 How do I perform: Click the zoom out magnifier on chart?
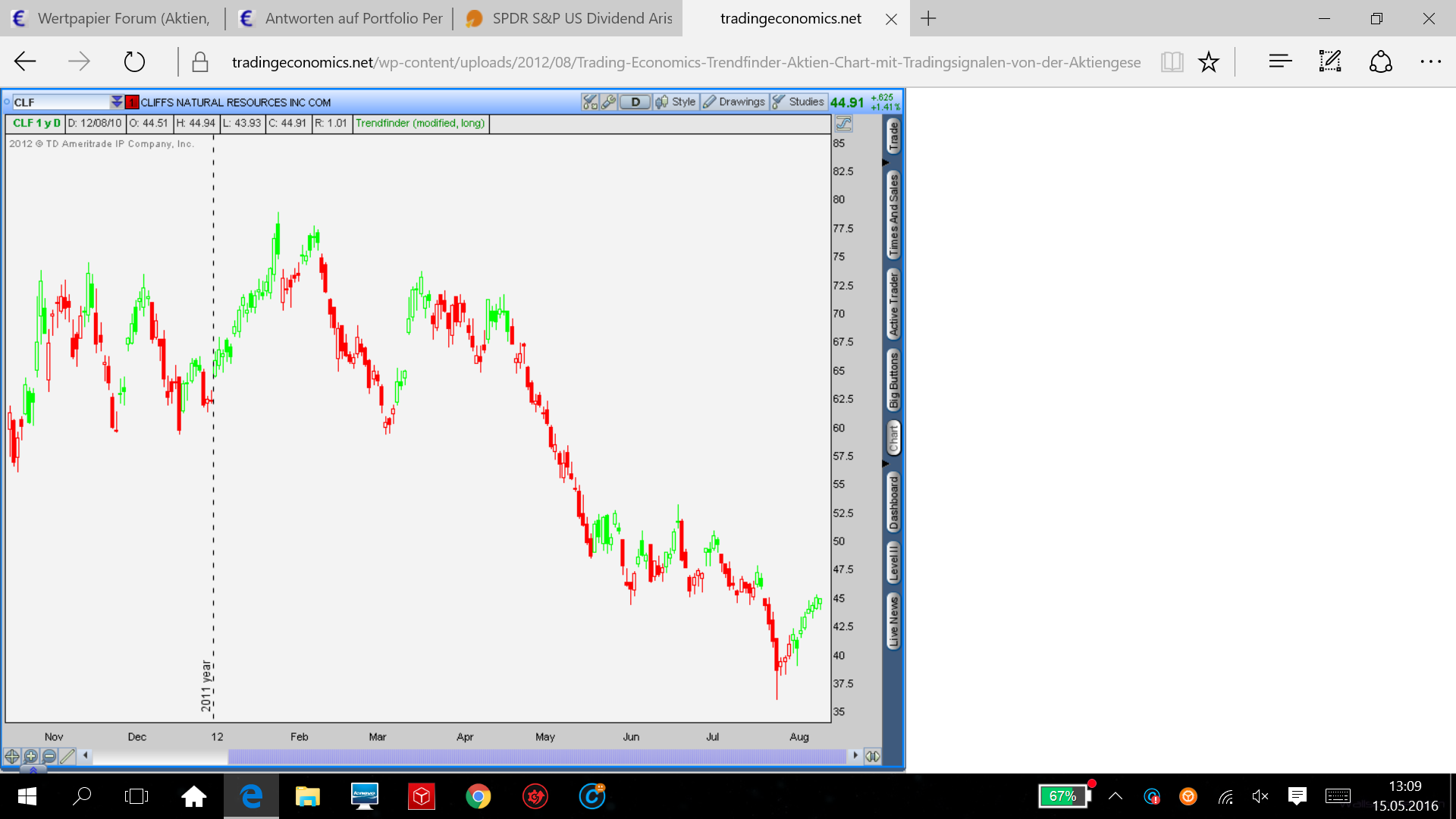[x=49, y=756]
